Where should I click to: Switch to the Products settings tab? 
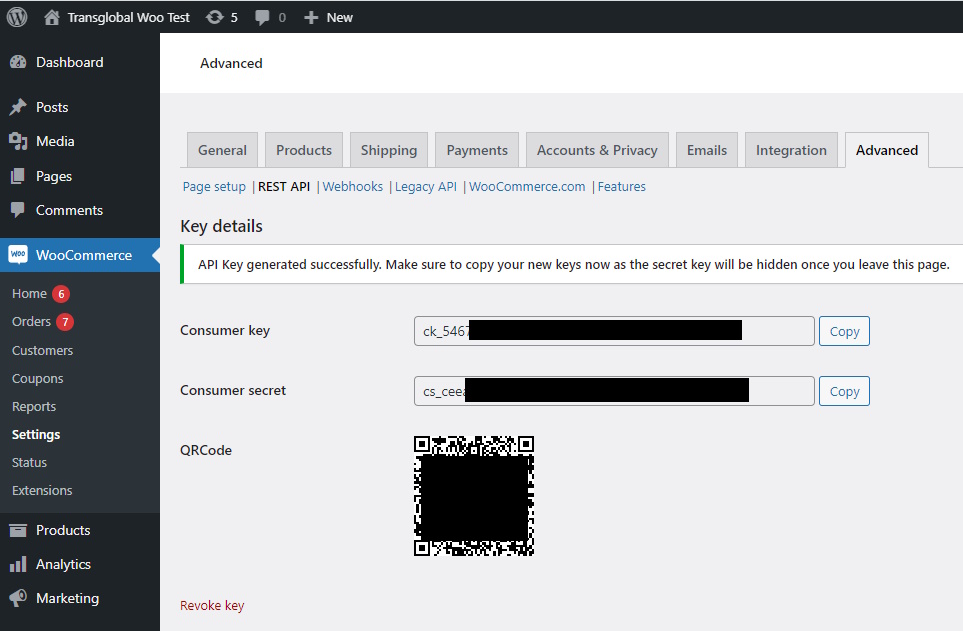point(304,150)
